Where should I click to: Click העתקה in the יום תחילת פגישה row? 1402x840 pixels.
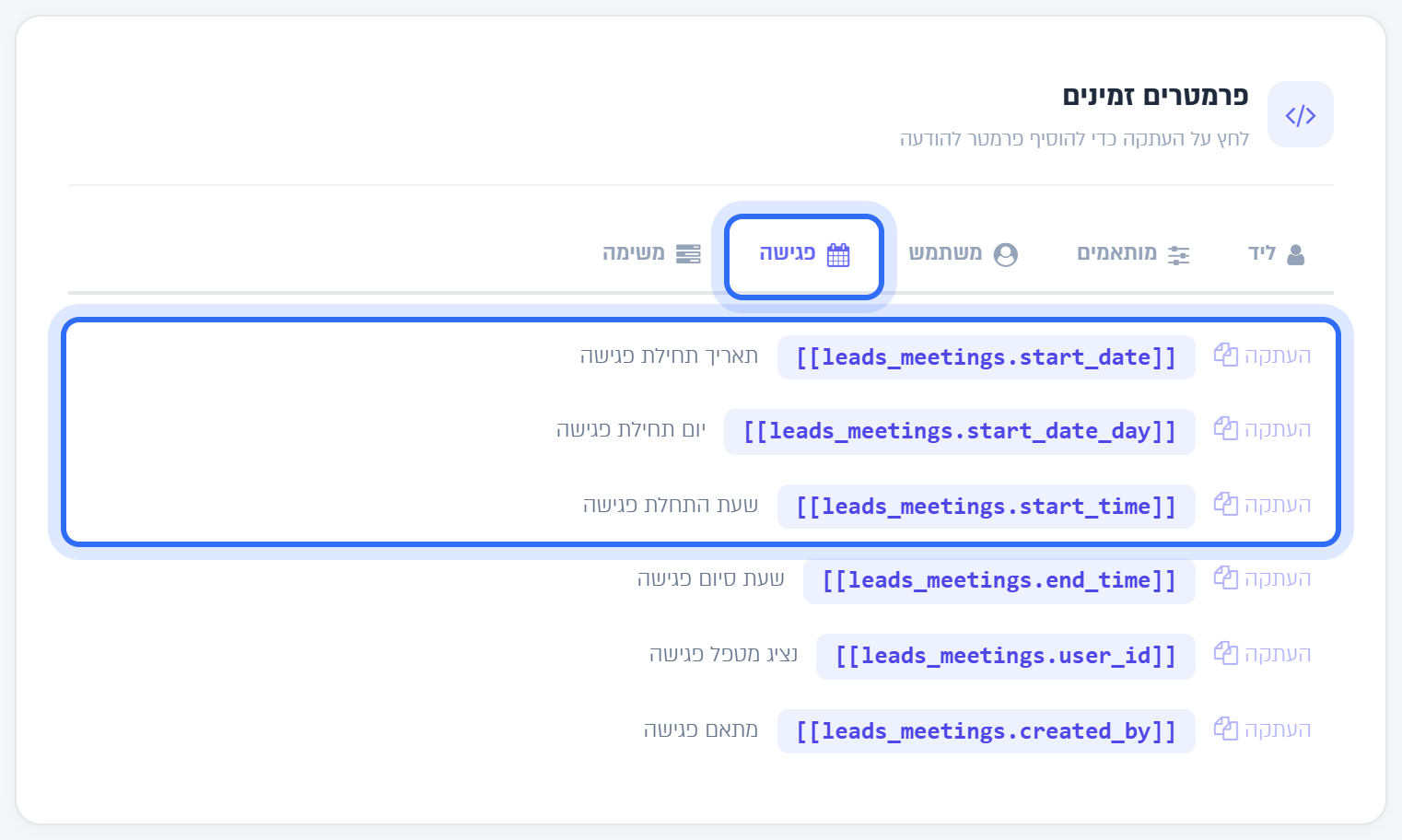click(1277, 429)
